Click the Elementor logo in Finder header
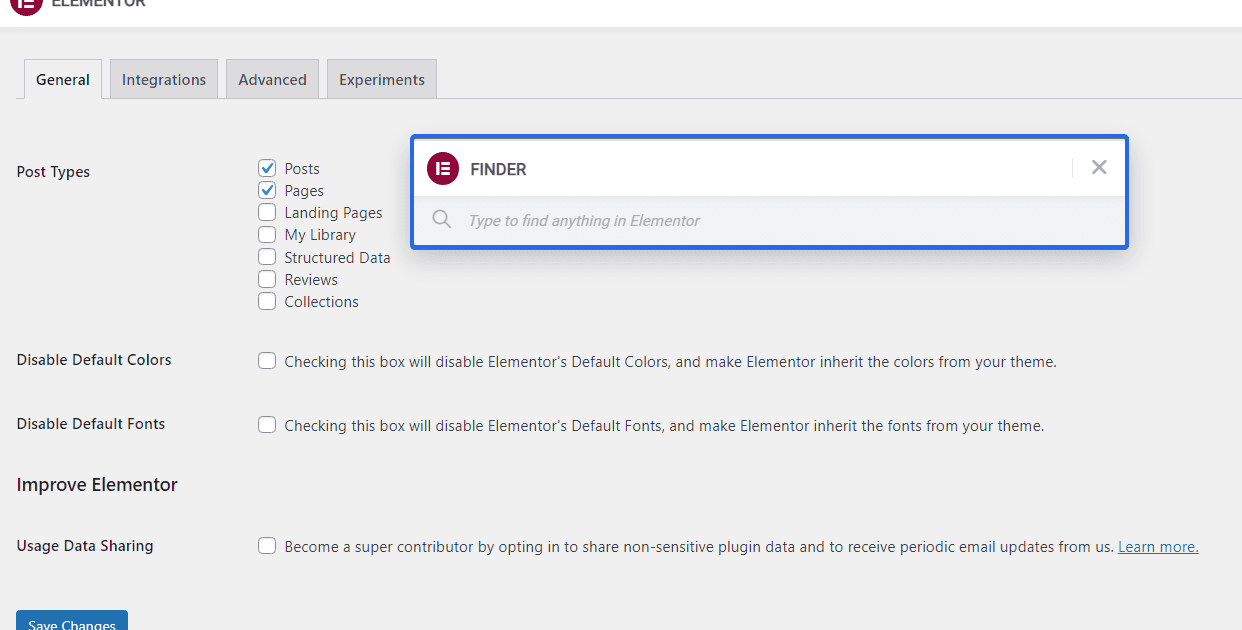Viewport: 1242px width, 630px height. click(x=442, y=169)
